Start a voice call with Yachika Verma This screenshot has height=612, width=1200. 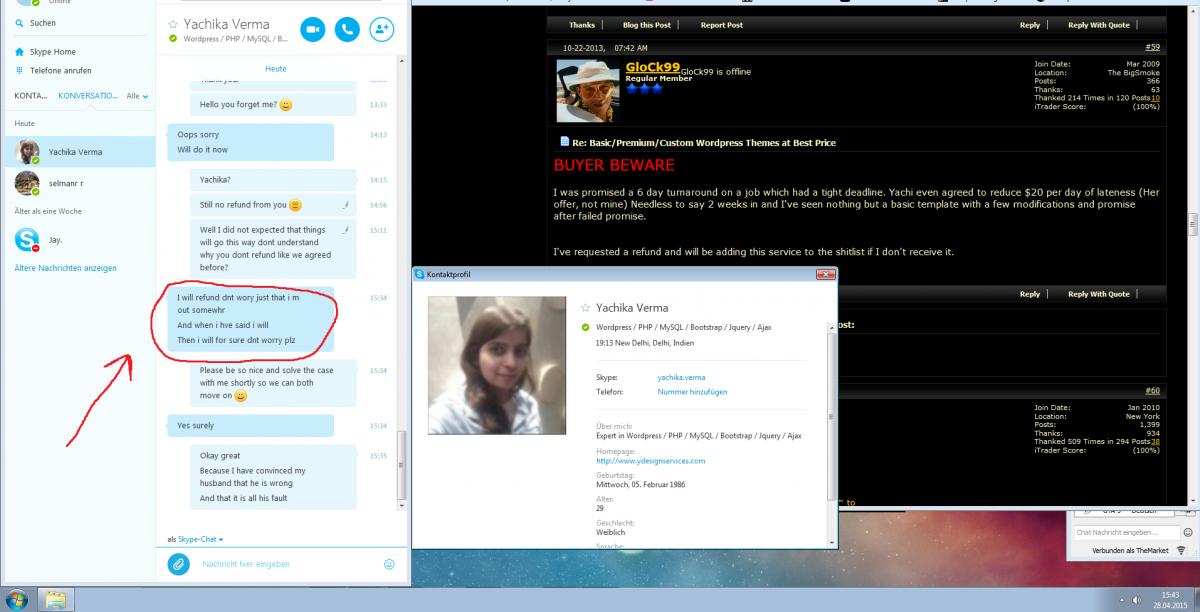[x=347, y=30]
